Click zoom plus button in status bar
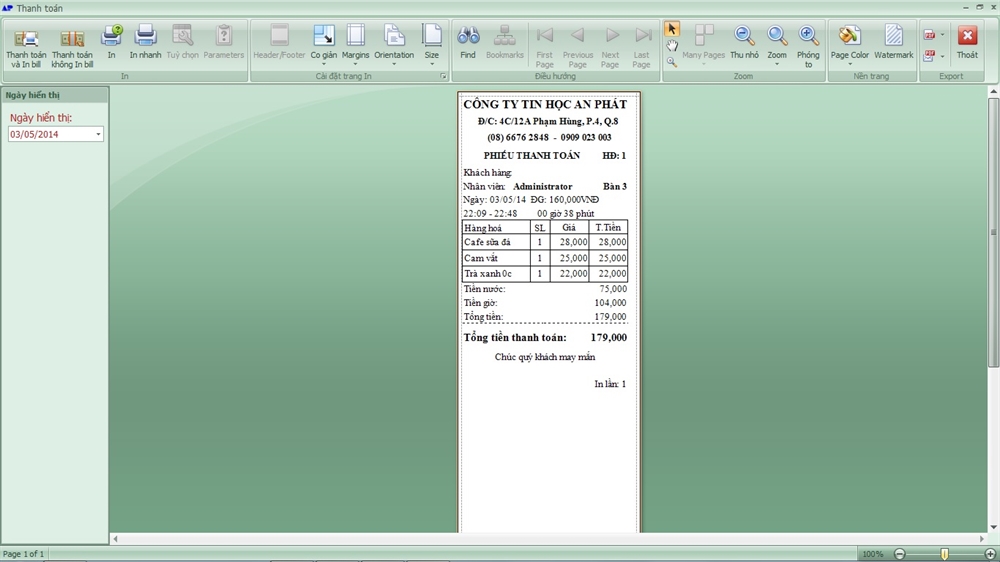1000x562 pixels. click(x=990, y=554)
